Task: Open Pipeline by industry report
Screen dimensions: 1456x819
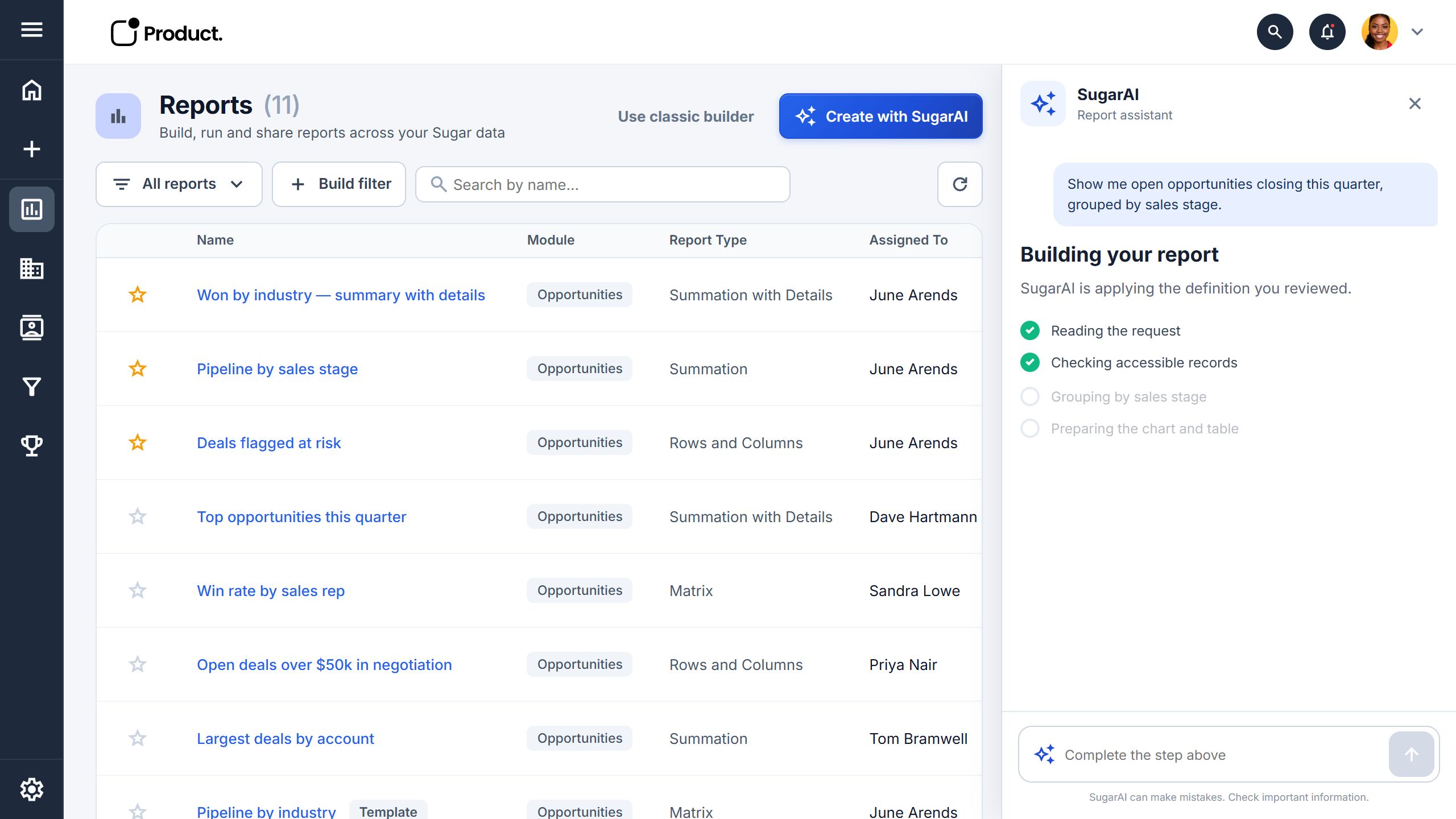Action: (266, 812)
